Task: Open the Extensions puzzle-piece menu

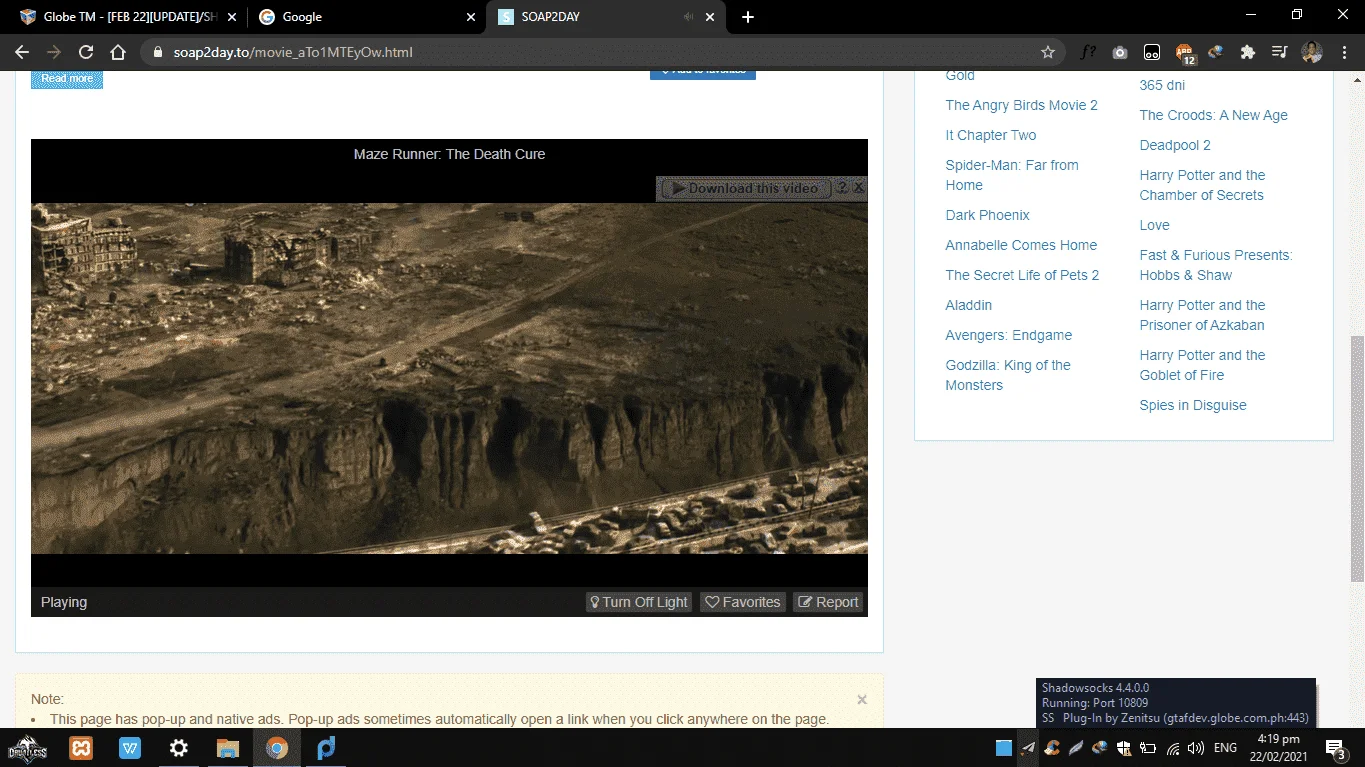Action: pyautogui.click(x=1247, y=52)
